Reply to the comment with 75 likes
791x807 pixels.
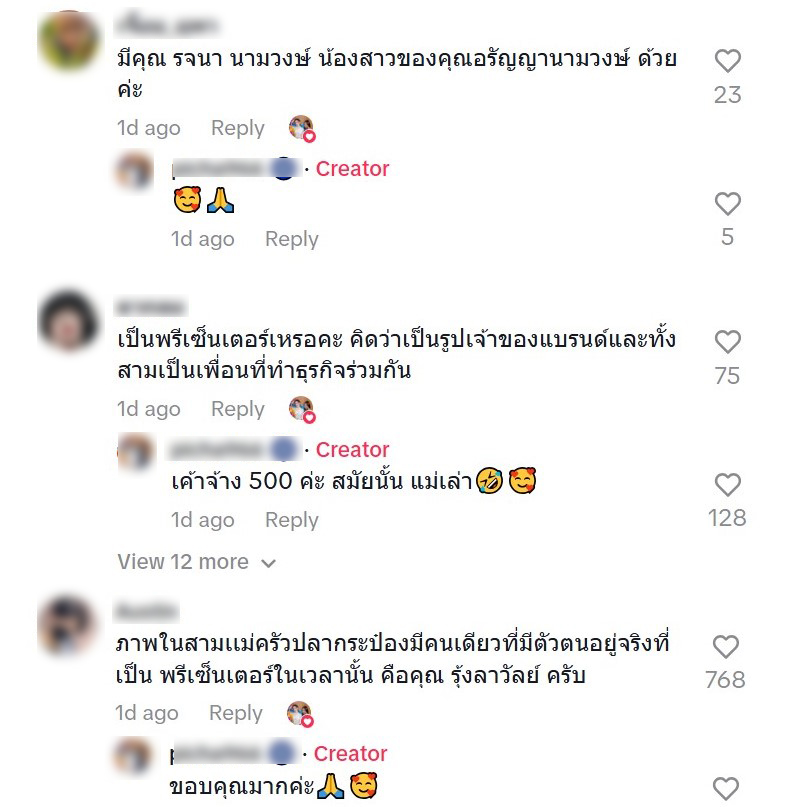(237, 409)
